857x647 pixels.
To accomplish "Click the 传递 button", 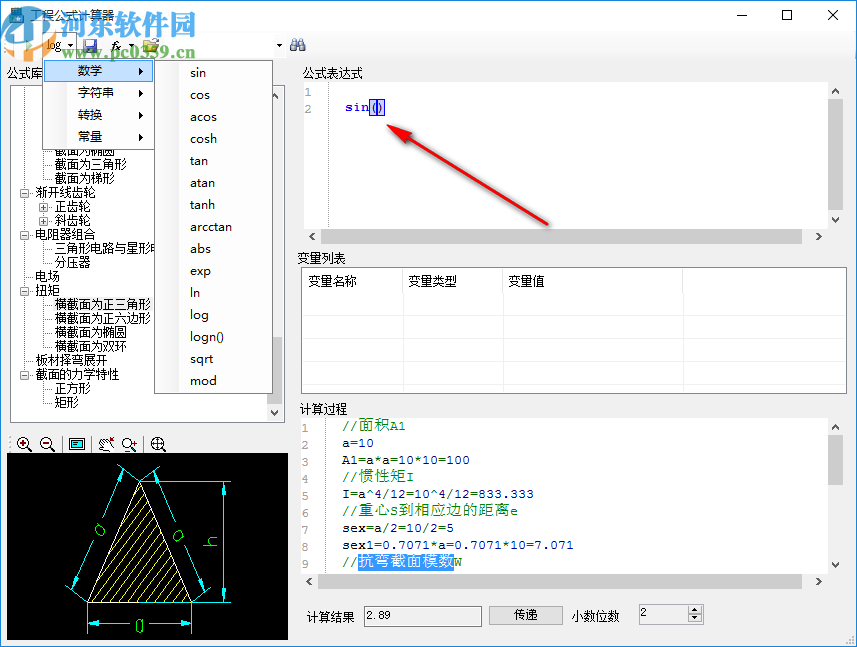I will (526, 615).
